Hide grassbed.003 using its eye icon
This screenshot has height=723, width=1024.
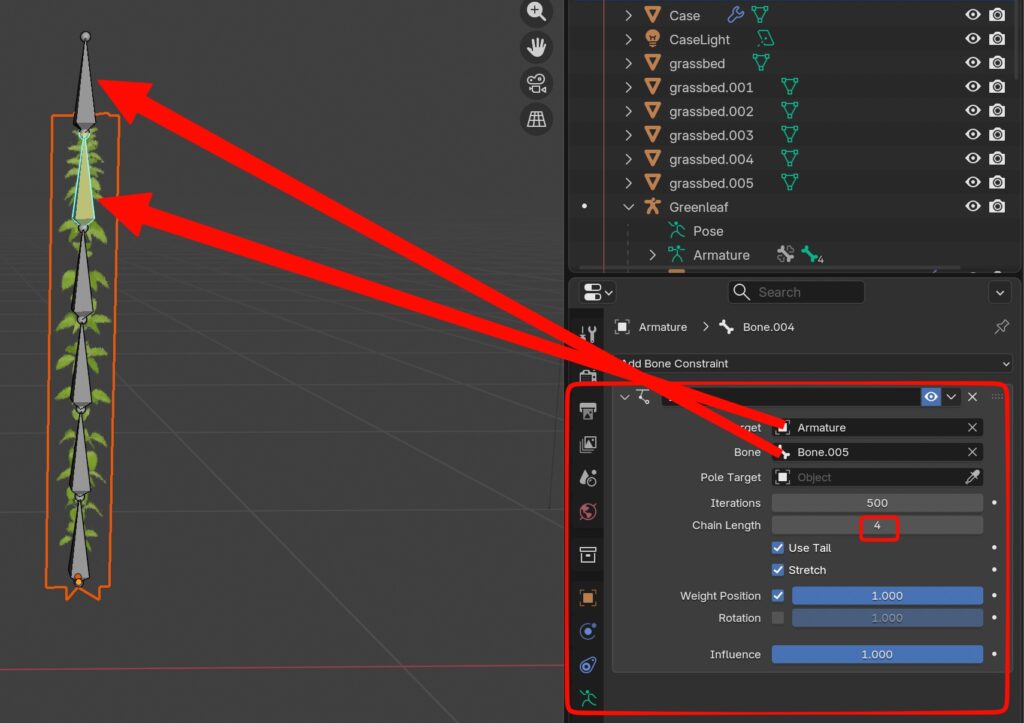972,135
